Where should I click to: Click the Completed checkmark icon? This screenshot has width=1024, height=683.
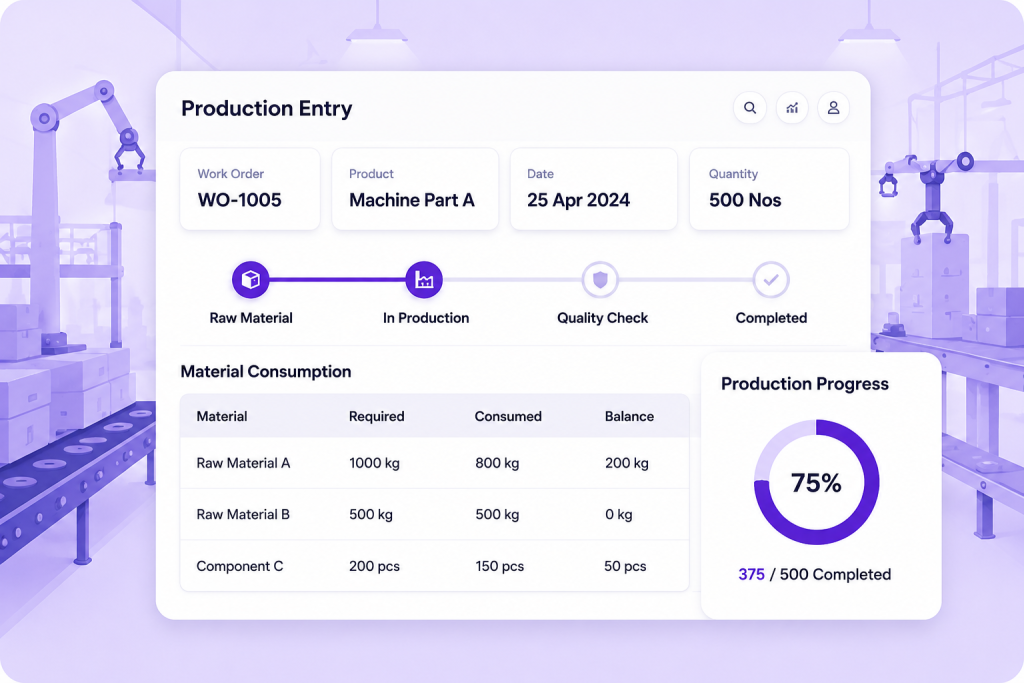[771, 279]
